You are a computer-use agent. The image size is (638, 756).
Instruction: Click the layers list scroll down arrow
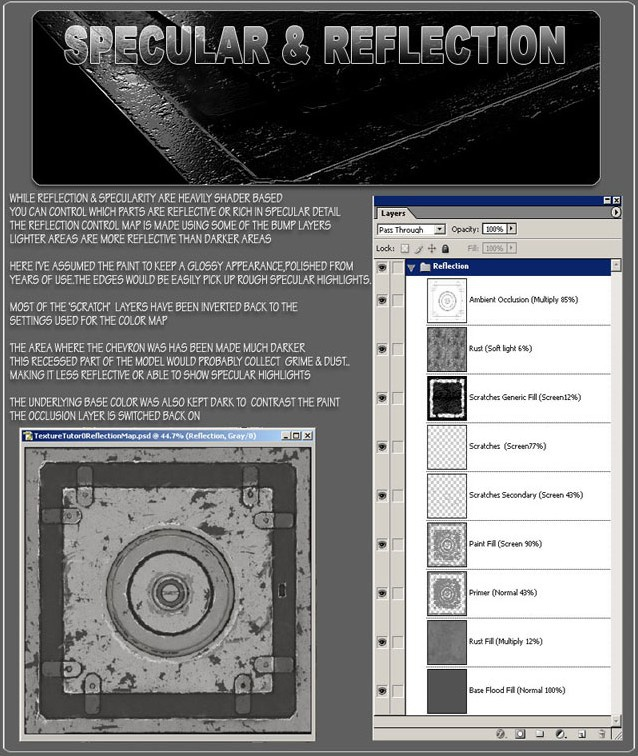point(616,719)
